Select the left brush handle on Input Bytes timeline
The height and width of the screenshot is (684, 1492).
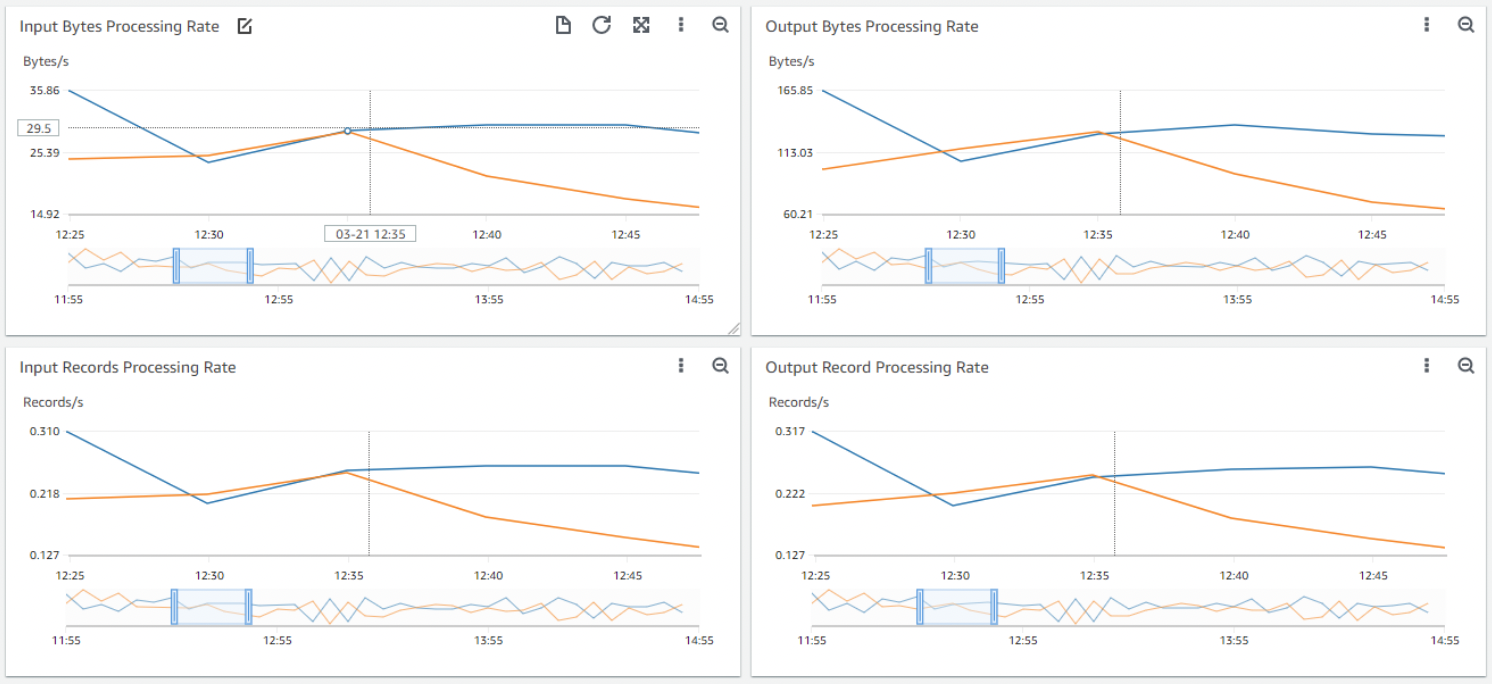[x=176, y=265]
